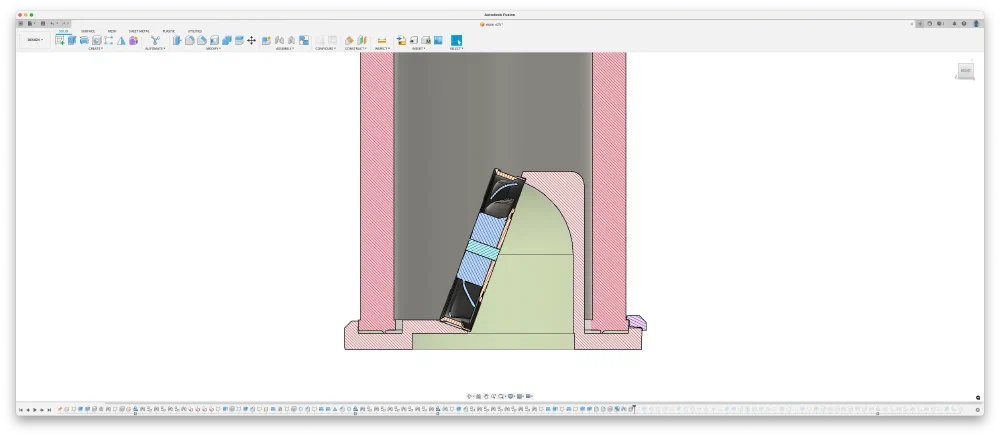Click the Offset Plane construct icon
Image resolution: width=1000 pixels, height=437 pixels.
click(x=349, y=40)
